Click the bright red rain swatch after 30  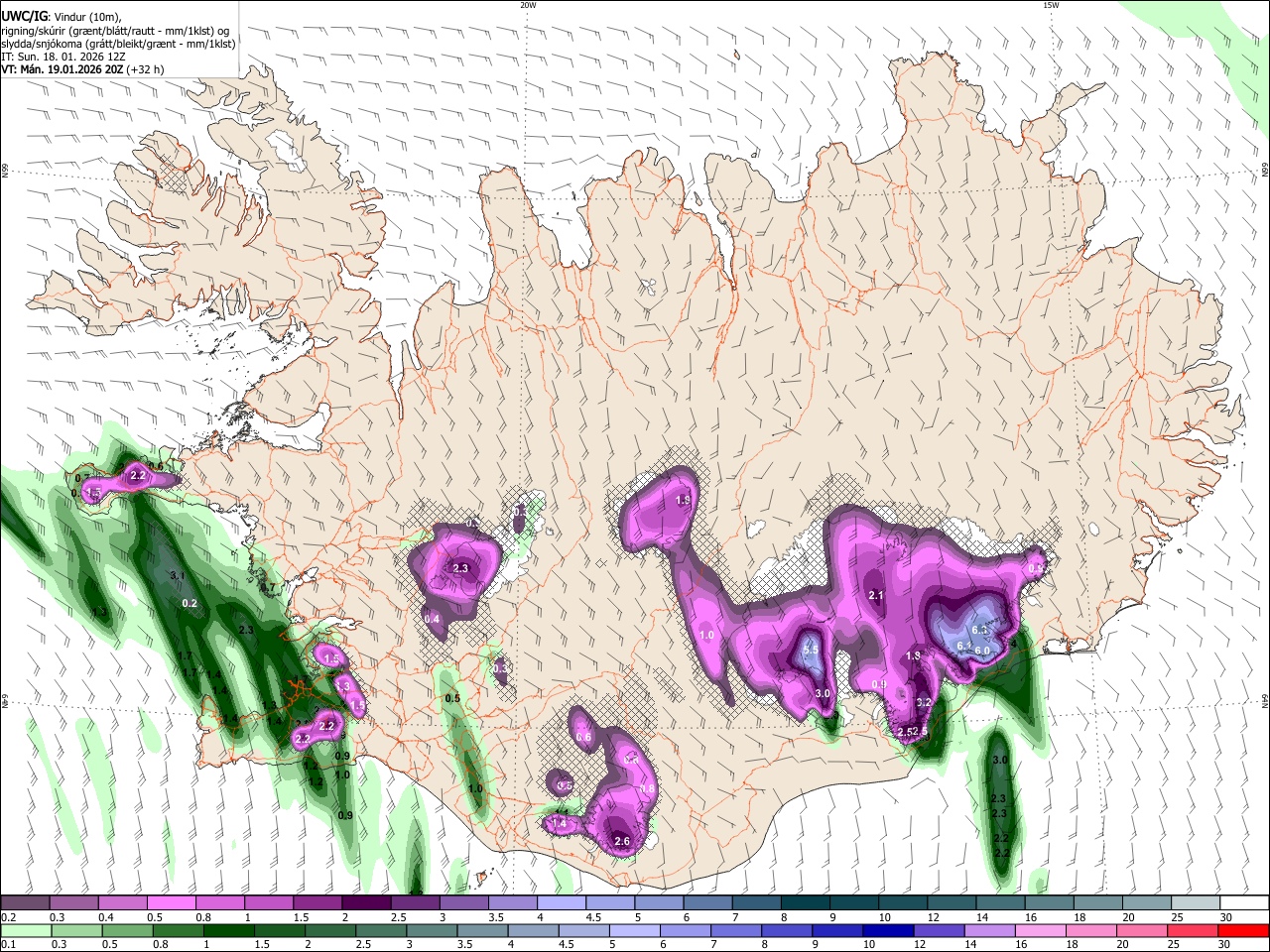point(1243,930)
